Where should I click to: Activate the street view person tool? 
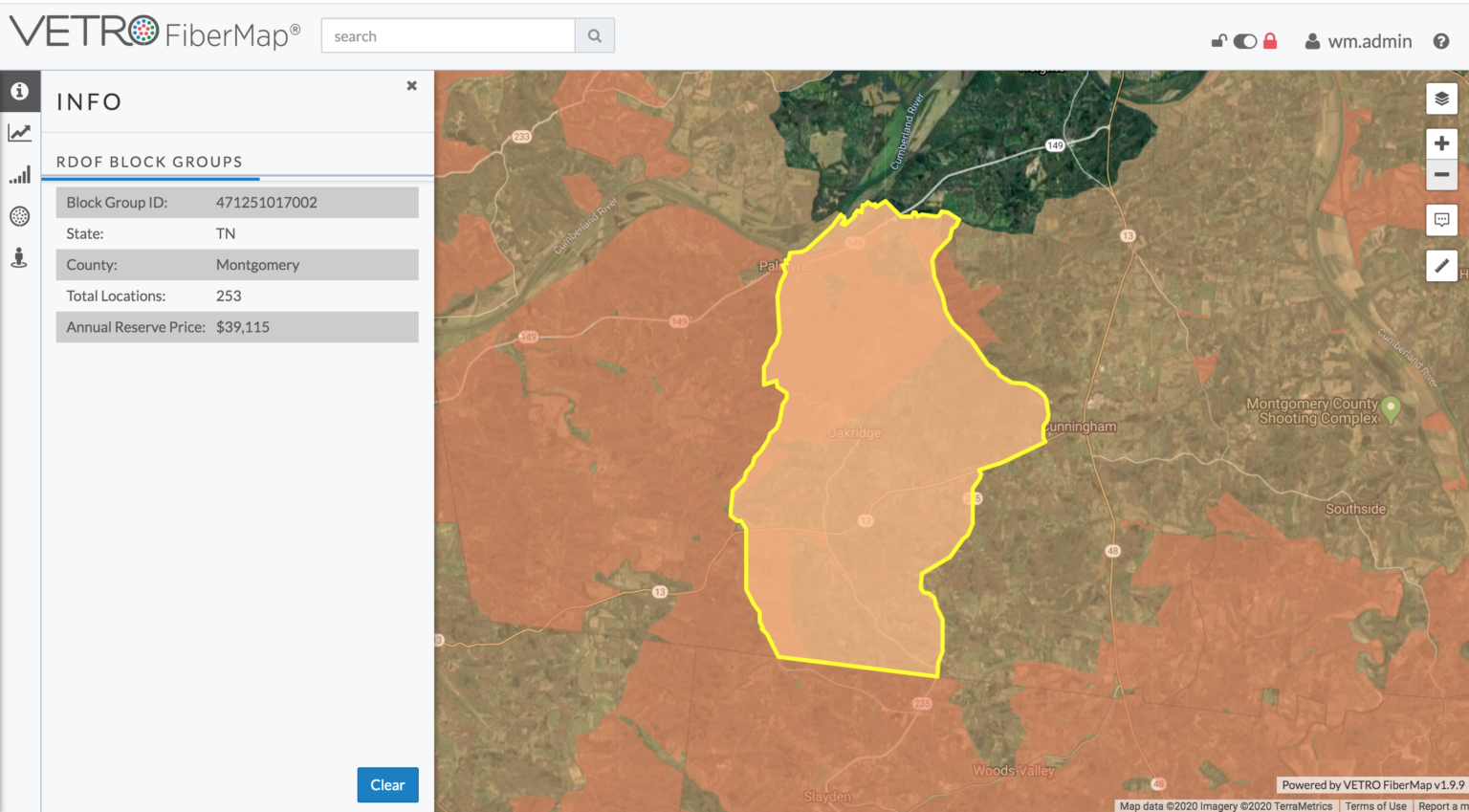(19, 256)
